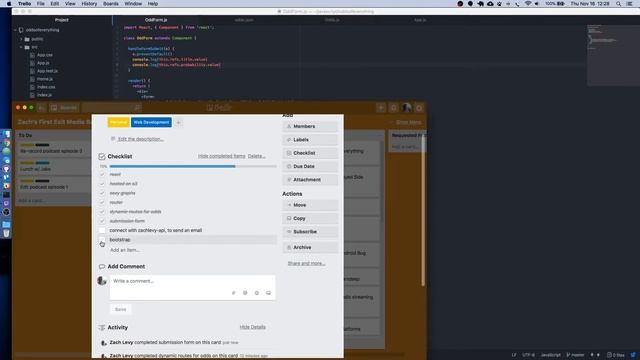Click the Trello back arrow button
640x360 pixels.
[x=42, y=108]
